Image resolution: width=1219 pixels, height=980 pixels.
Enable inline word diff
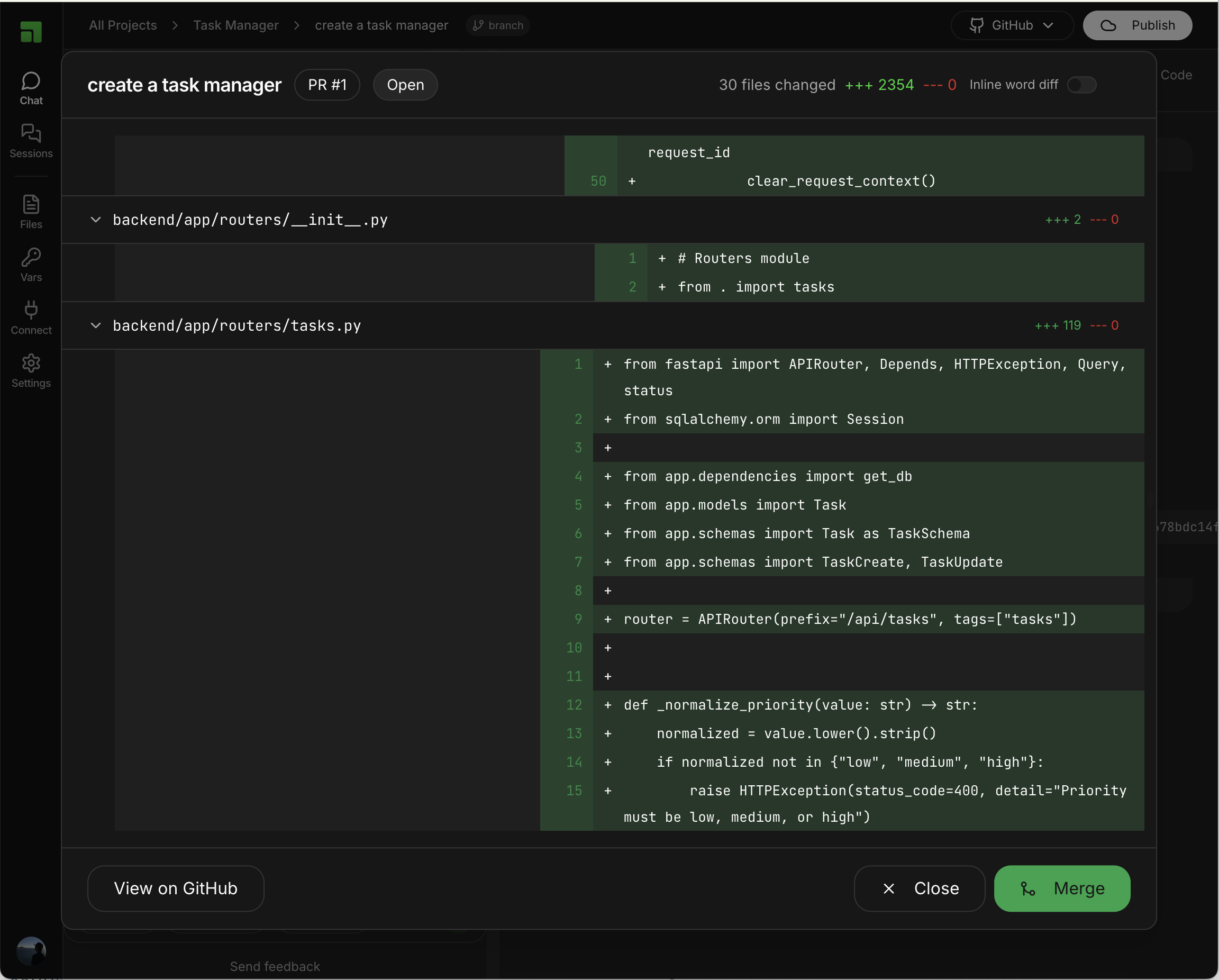1081,85
